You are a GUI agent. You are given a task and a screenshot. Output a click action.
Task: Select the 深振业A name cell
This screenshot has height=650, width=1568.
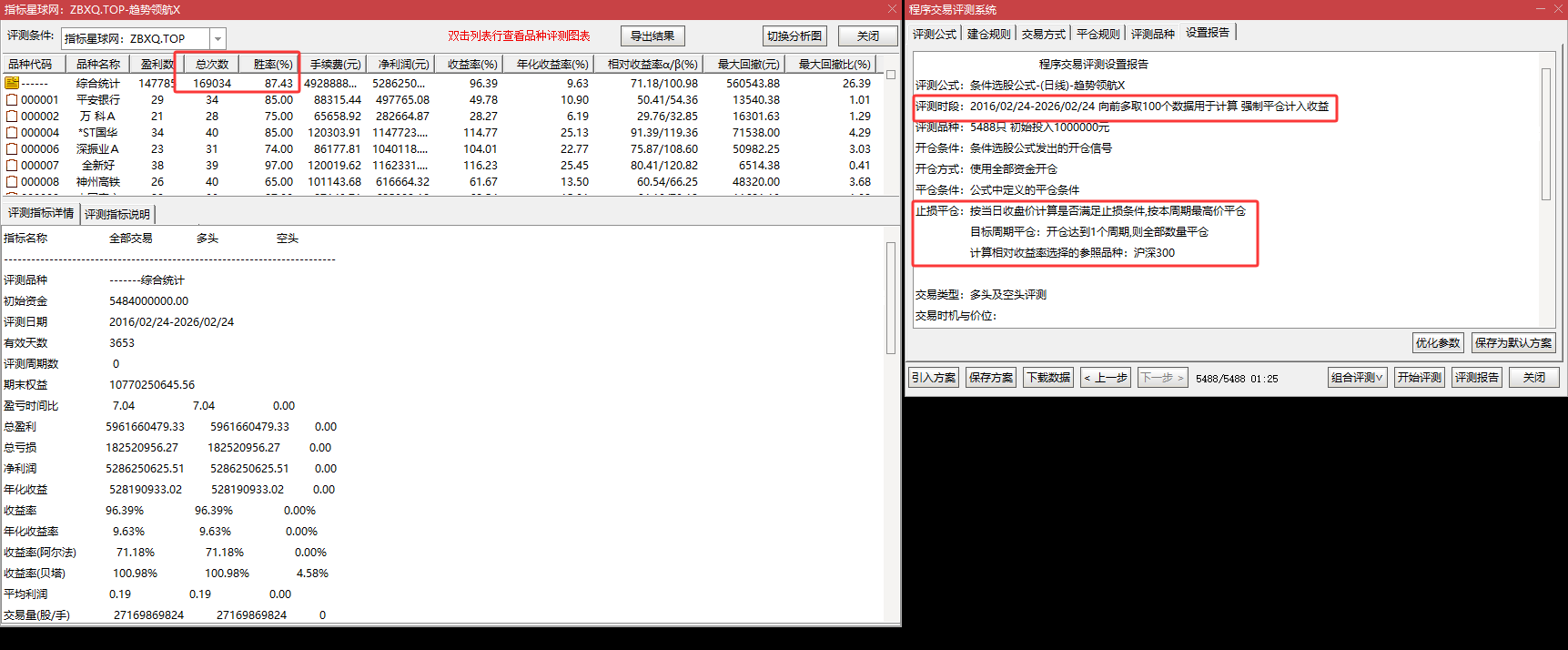(x=98, y=149)
